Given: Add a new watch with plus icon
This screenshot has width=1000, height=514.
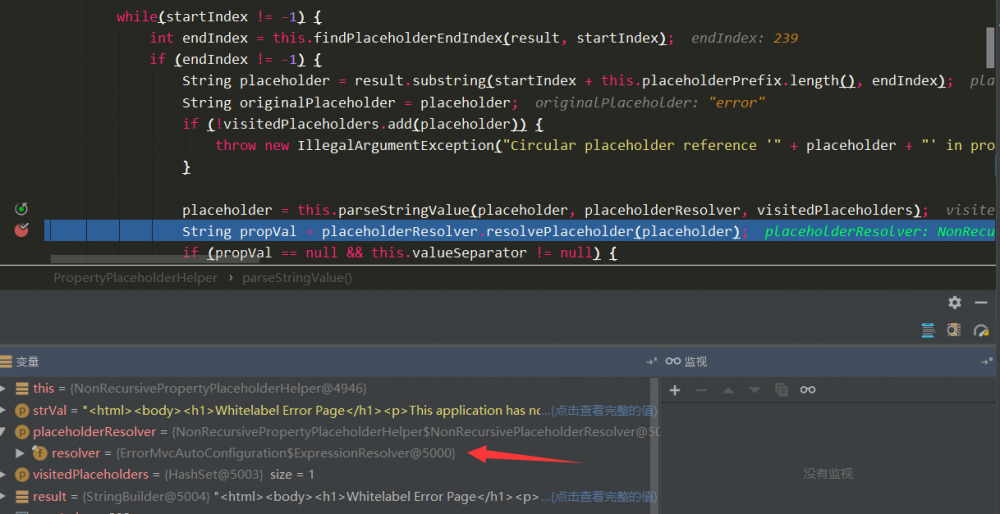Looking at the screenshot, I should click(675, 390).
